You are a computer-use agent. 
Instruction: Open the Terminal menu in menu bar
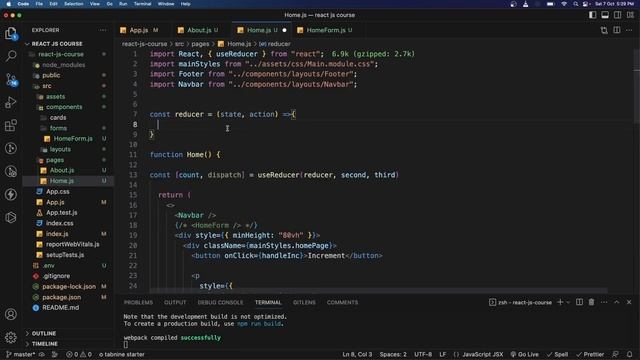142,4
